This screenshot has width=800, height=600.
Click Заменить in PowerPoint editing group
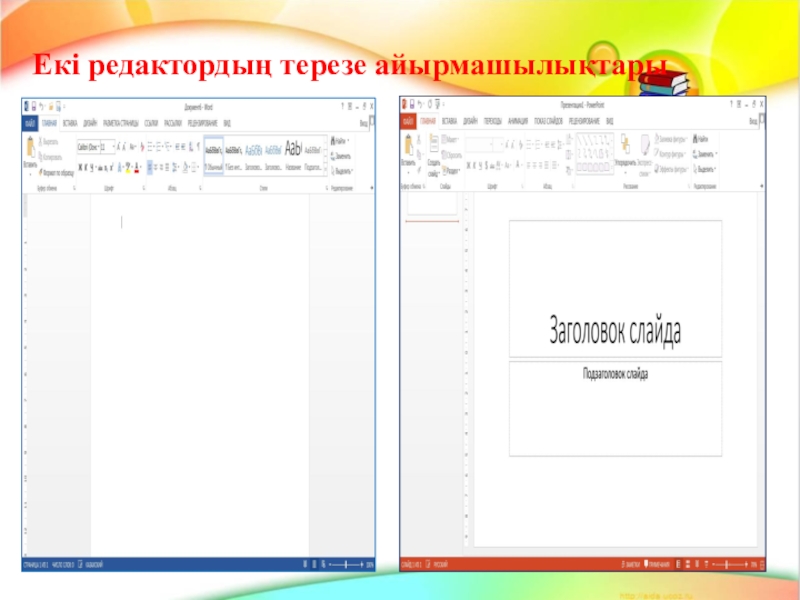pyautogui.click(x=705, y=154)
